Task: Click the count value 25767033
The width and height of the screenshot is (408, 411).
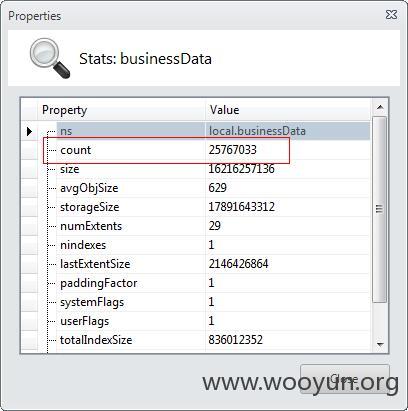Action: pyautogui.click(x=233, y=150)
